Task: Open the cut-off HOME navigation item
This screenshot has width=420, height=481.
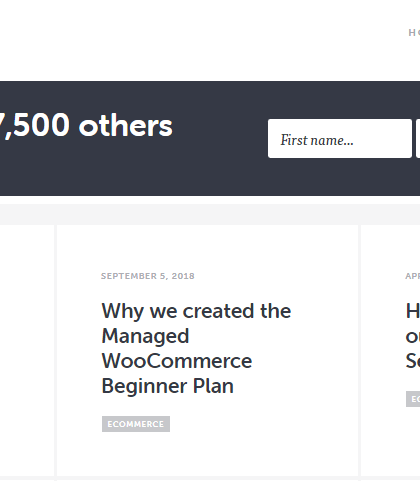Action: coord(414,33)
